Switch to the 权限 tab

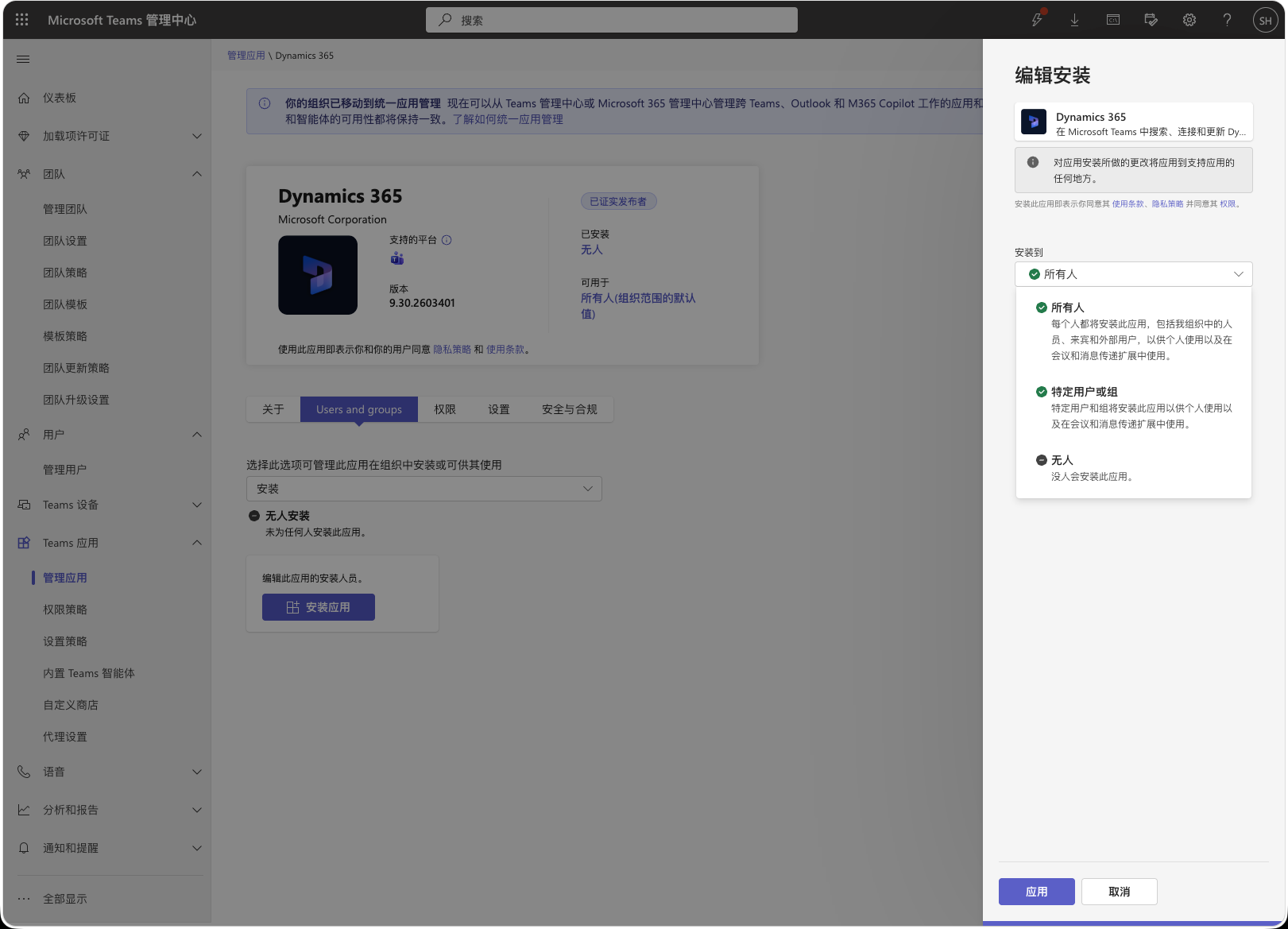coord(445,409)
